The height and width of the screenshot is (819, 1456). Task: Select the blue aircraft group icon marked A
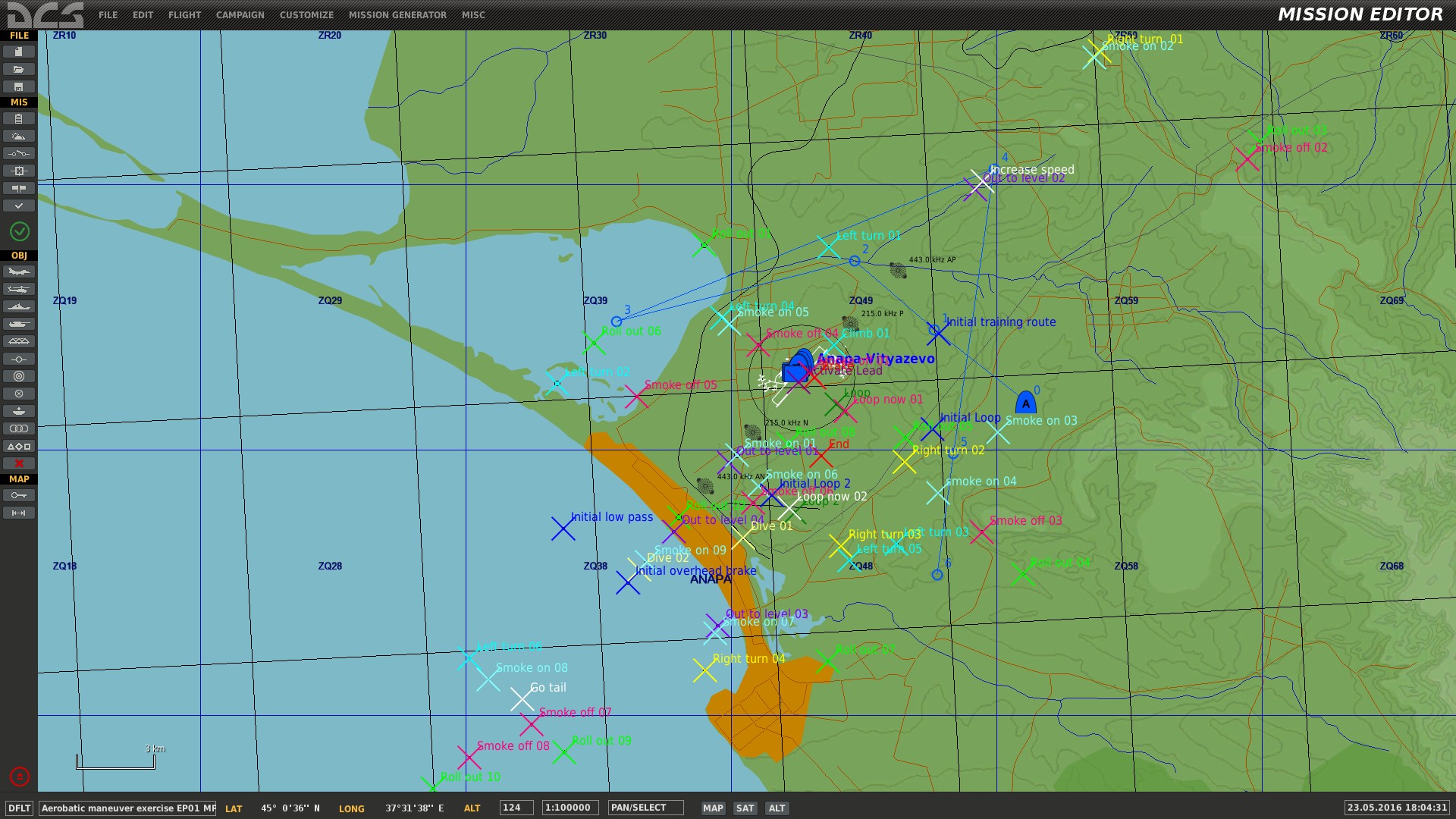(x=1025, y=403)
